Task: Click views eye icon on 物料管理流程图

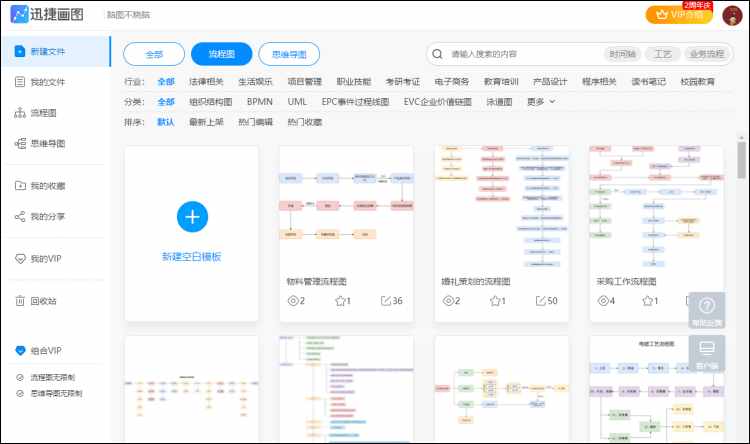Action: point(292,300)
